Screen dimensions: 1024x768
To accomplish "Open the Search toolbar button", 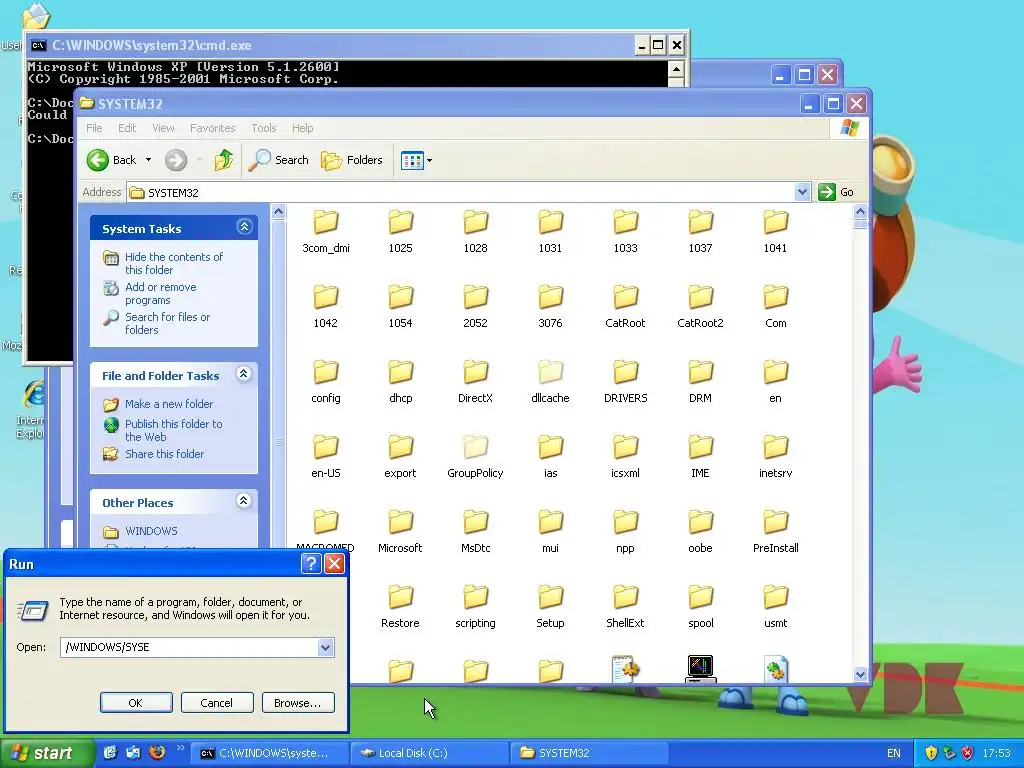I will click(279, 160).
